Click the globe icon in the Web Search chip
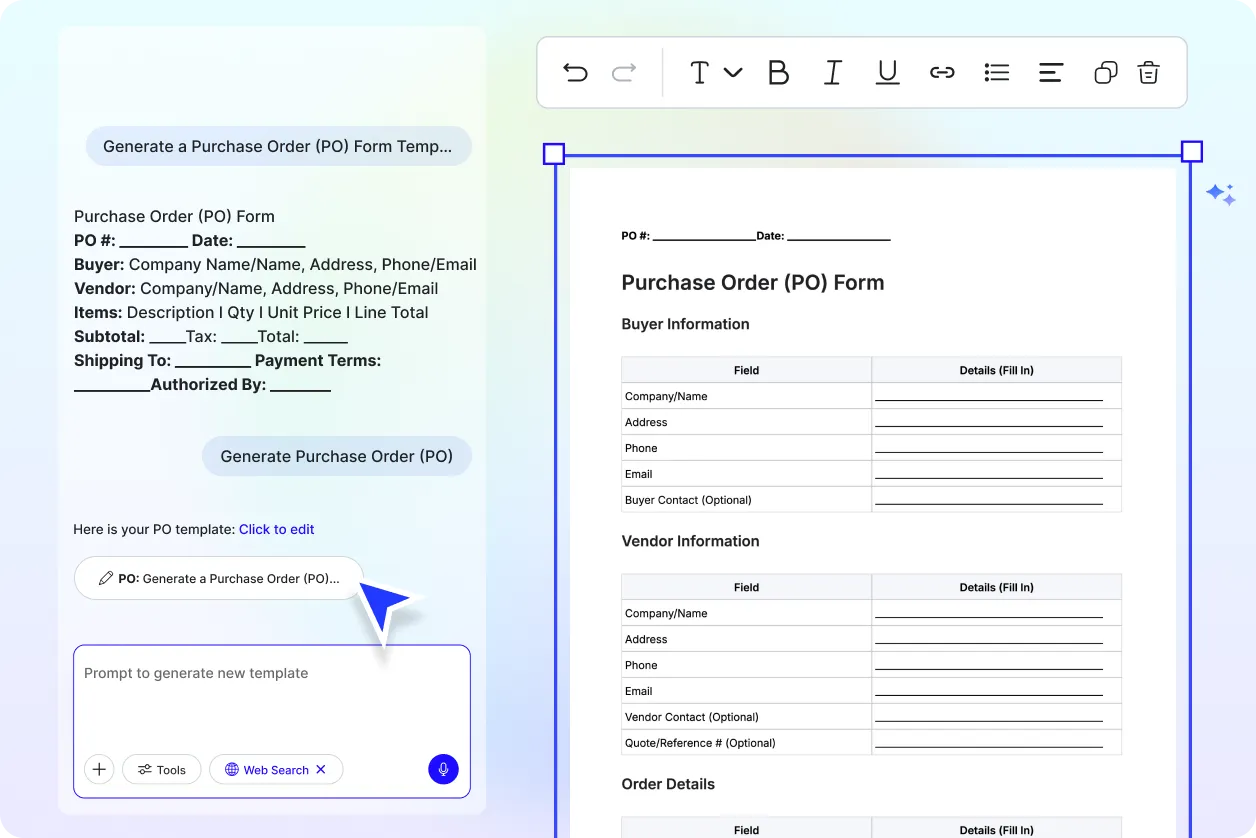The height and width of the screenshot is (838, 1256). point(232,769)
